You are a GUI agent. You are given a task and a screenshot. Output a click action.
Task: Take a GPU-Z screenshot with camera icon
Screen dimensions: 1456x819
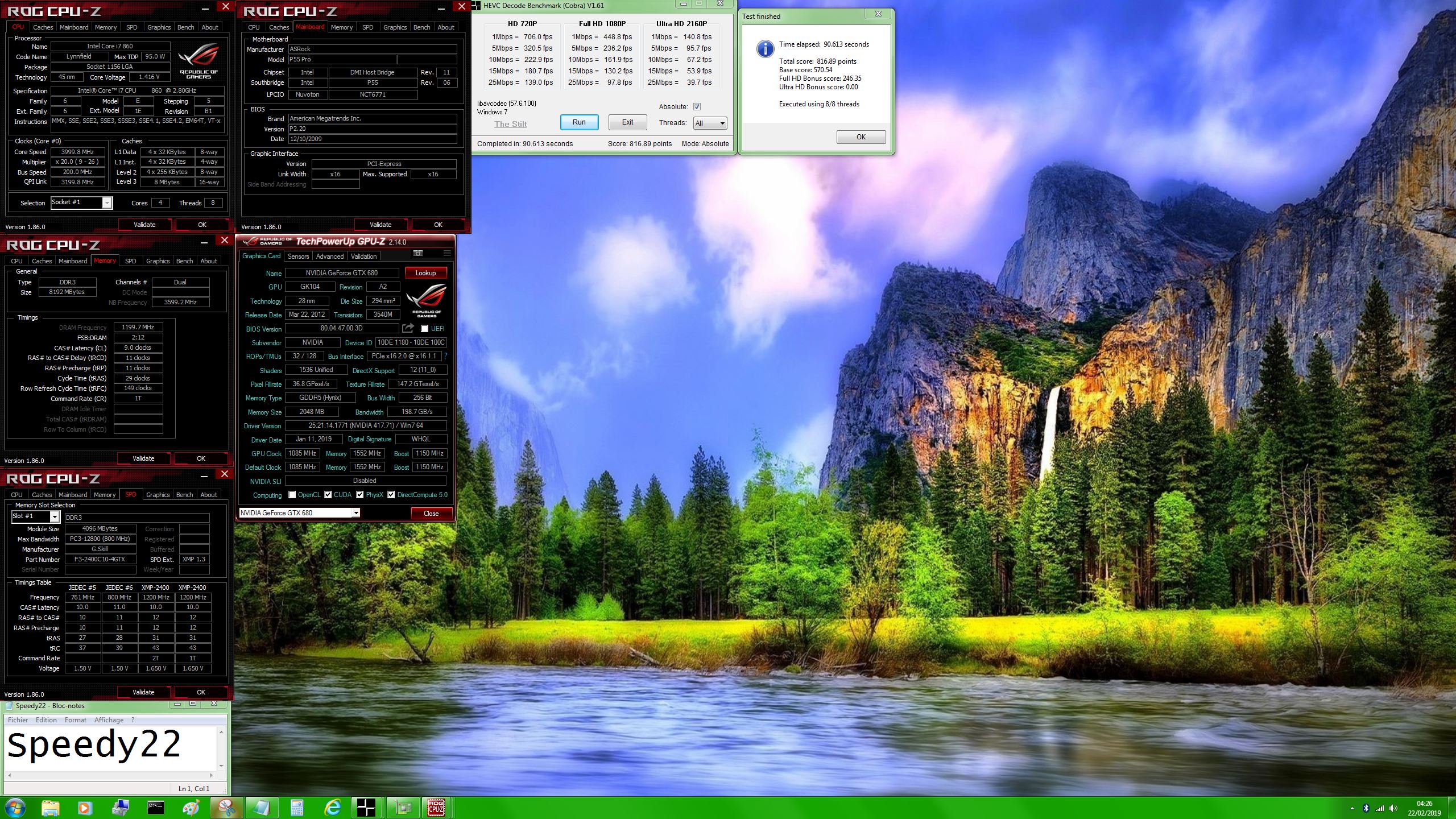click(x=418, y=253)
